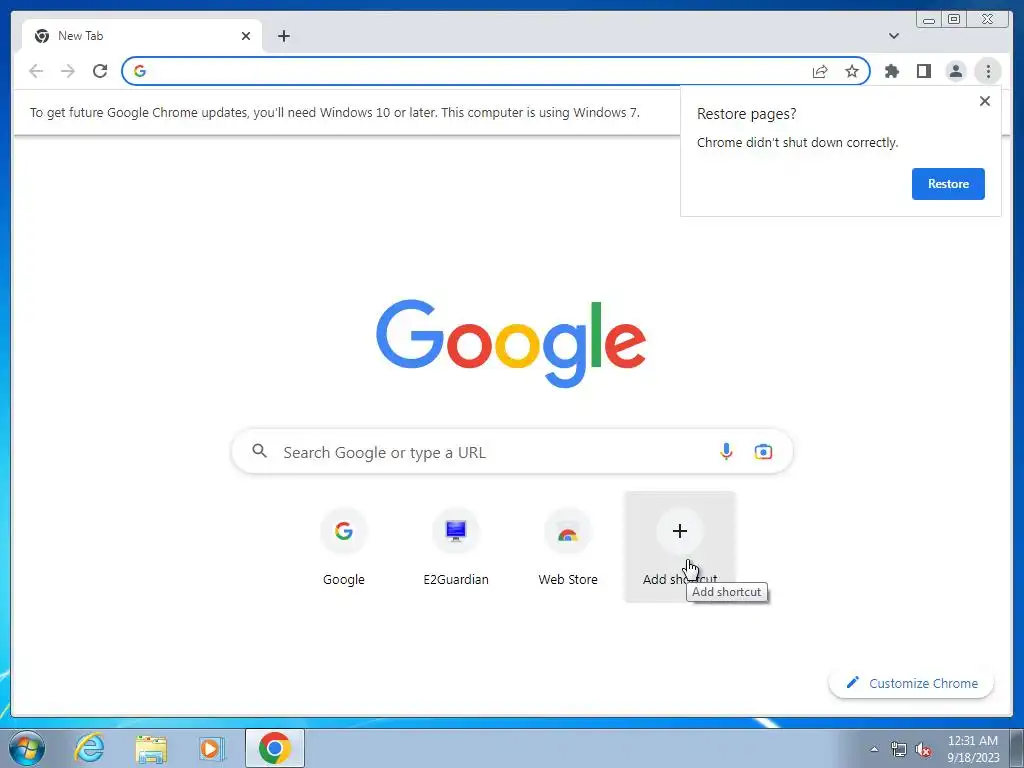Open the profile avatar icon
The height and width of the screenshot is (768, 1024).
tap(955, 71)
